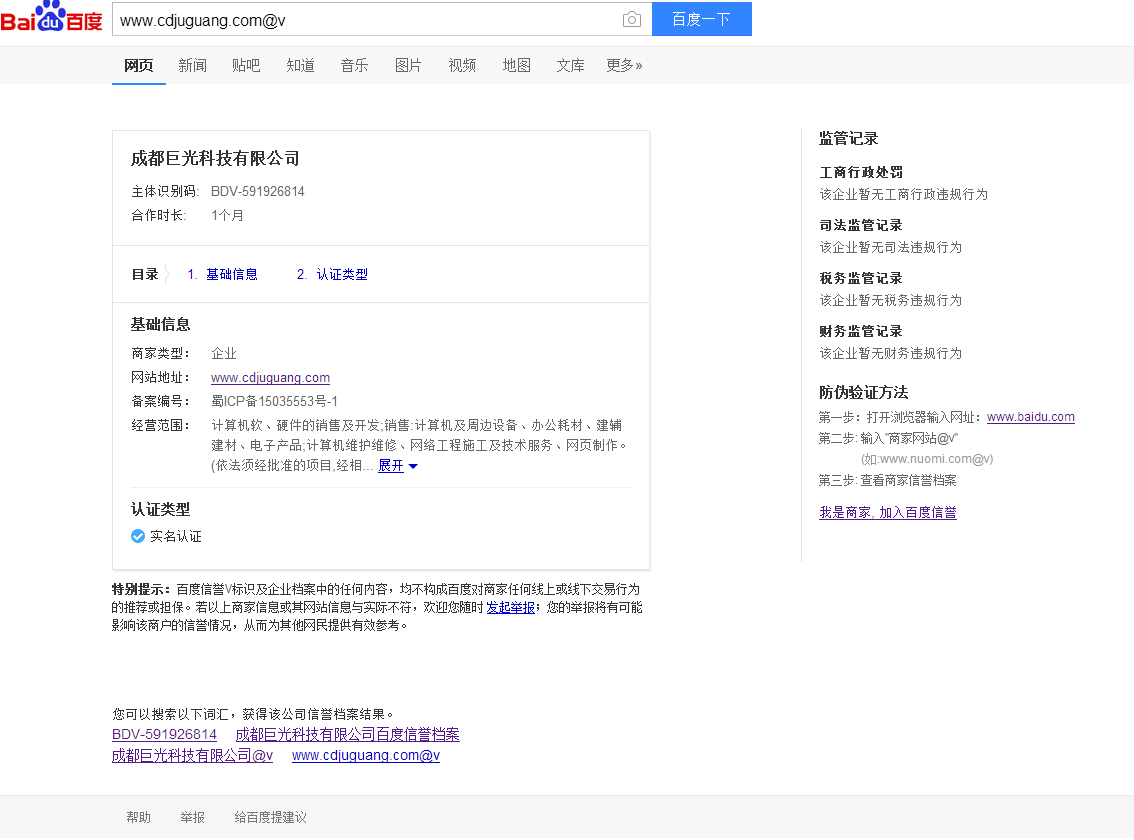This screenshot has width=1134, height=840.
Task: Expand the 更多» menu
Action: [624, 66]
